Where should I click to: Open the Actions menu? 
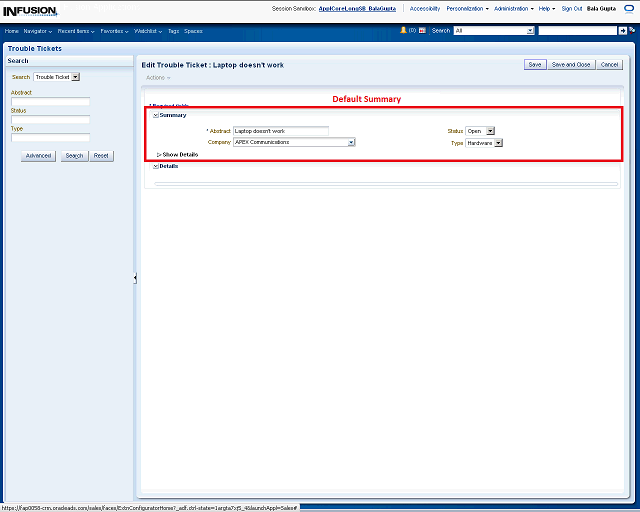(158, 77)
